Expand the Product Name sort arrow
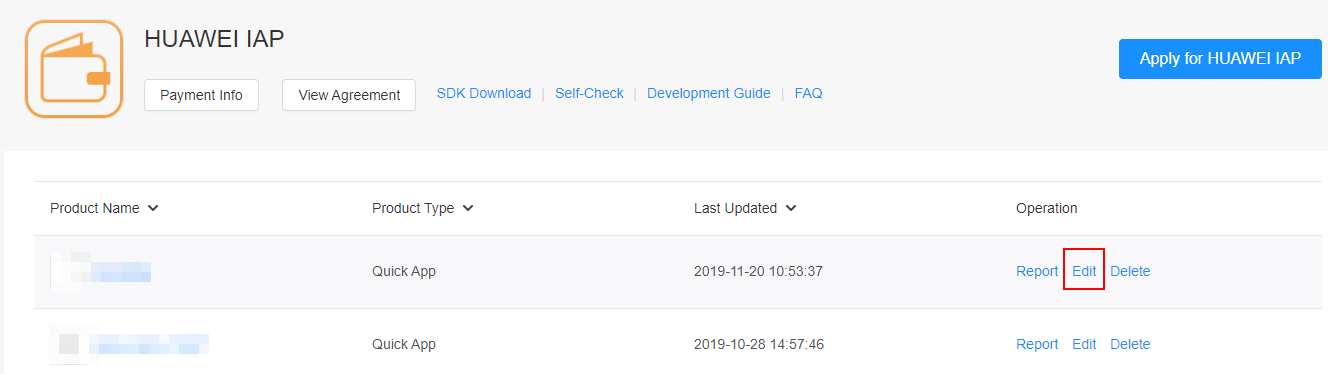Image resolution: width=1328 pixels, height=374 pixels. 153,208
